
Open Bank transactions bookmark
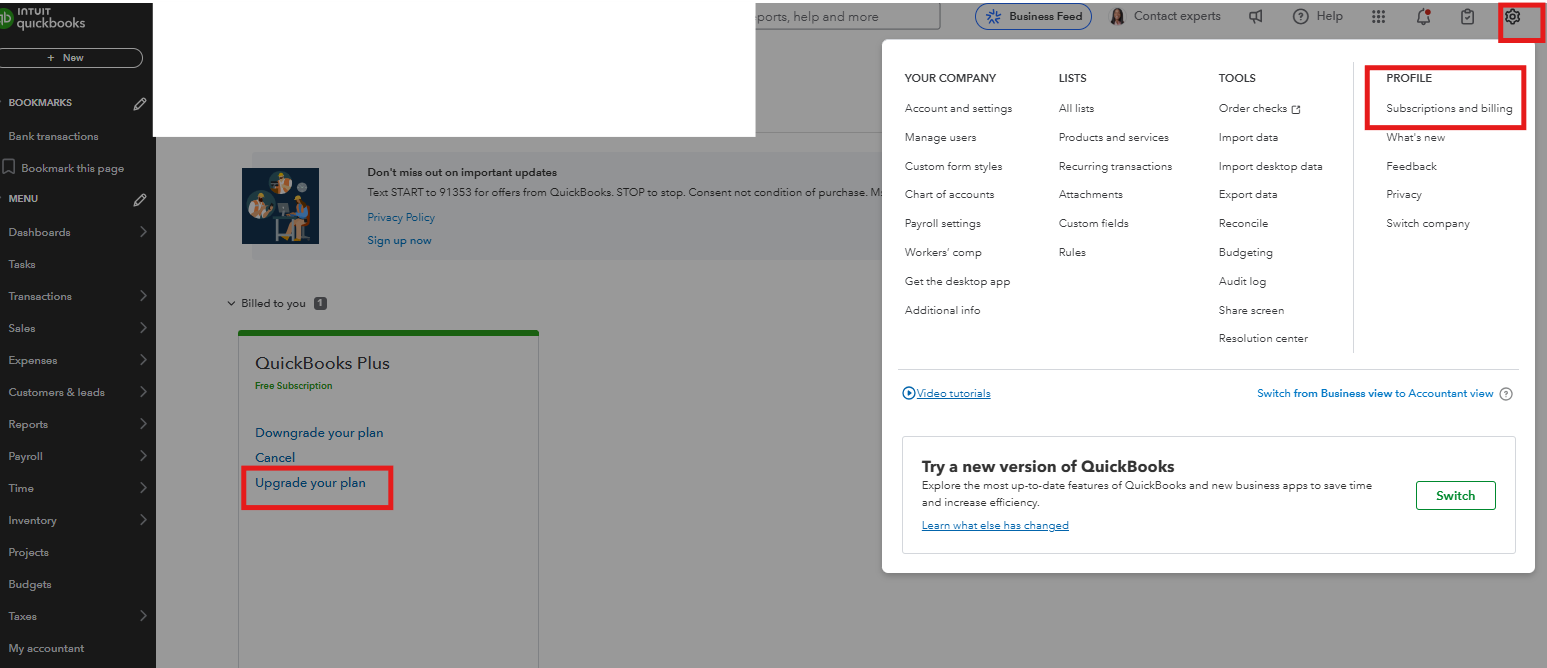(x=53, y=136)
